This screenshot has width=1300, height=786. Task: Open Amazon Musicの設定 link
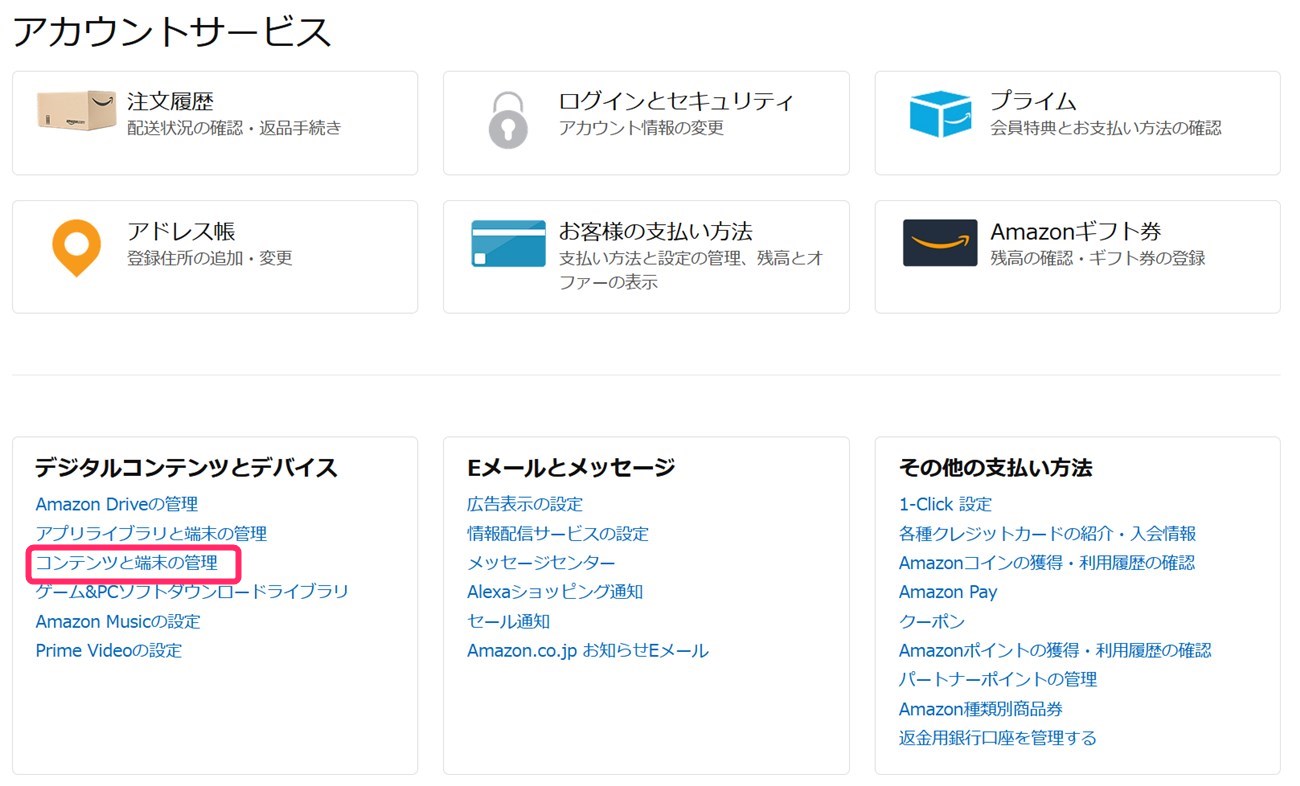click(118, 621)
